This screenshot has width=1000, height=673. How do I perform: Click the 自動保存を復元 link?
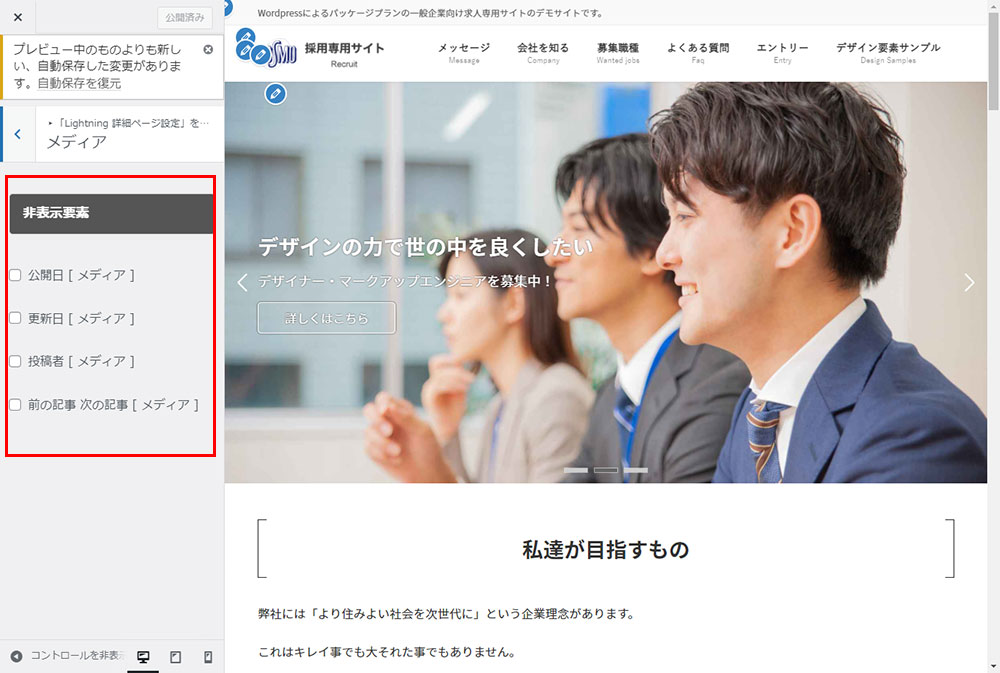click(79, 84)
